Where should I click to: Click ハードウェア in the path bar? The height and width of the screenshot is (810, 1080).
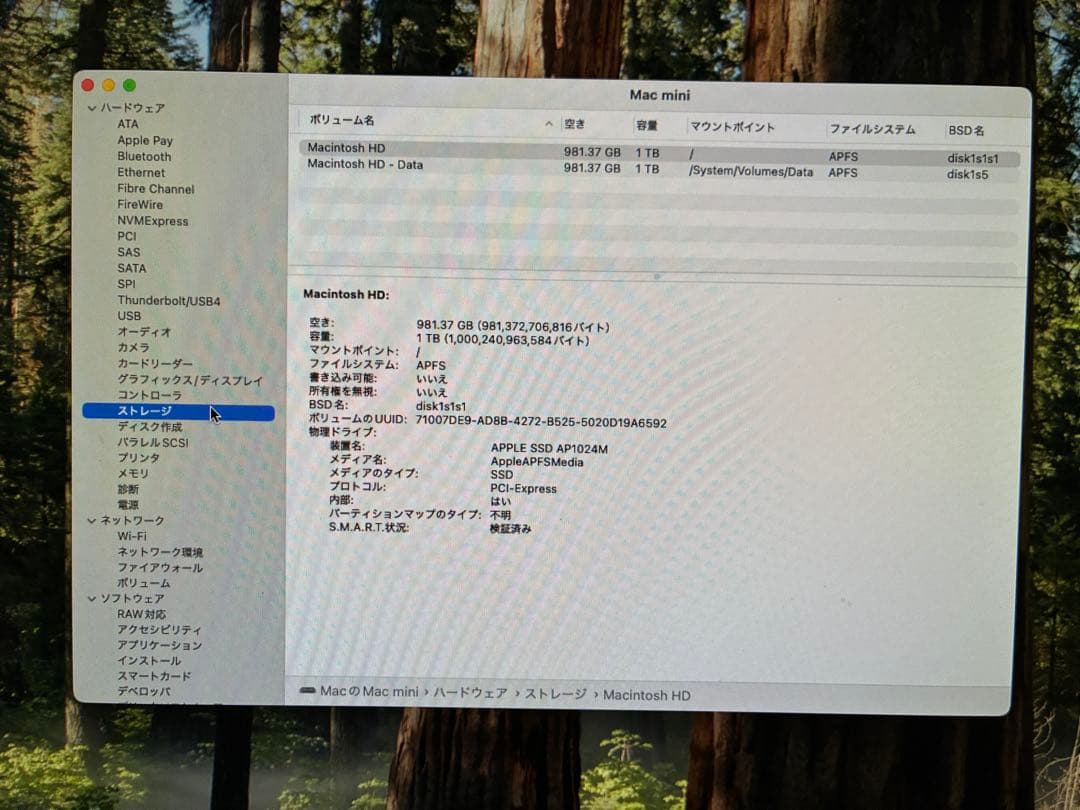tap(470, 694)
